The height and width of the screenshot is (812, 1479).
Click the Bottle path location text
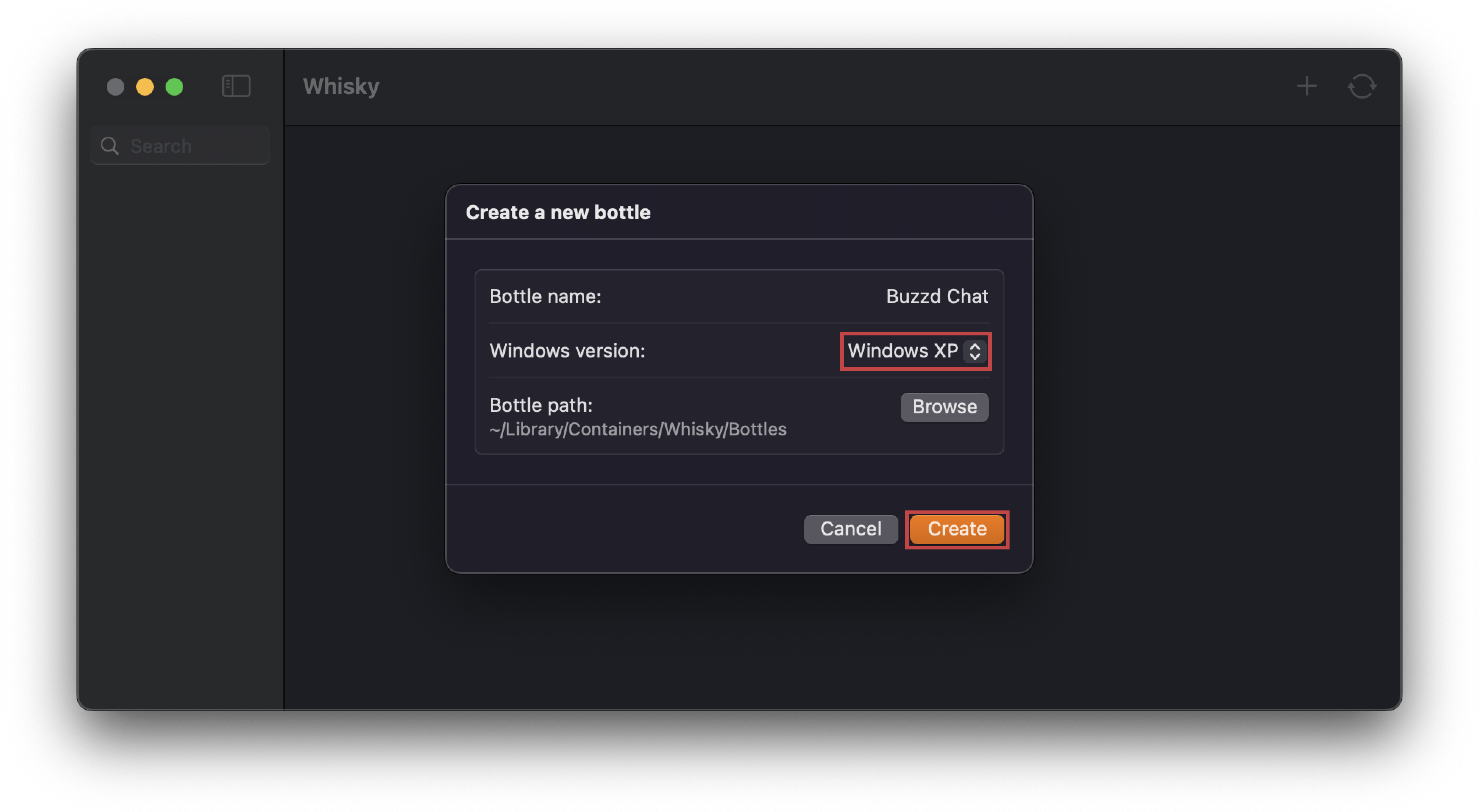tap(637, 429)
